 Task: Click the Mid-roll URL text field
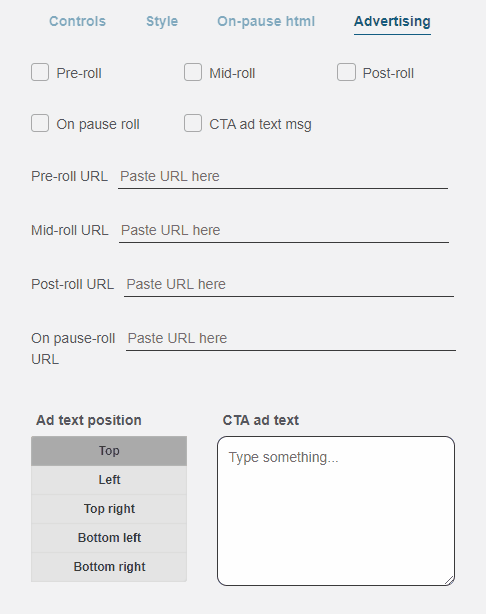pyautogui.click(x=284, y=231)
